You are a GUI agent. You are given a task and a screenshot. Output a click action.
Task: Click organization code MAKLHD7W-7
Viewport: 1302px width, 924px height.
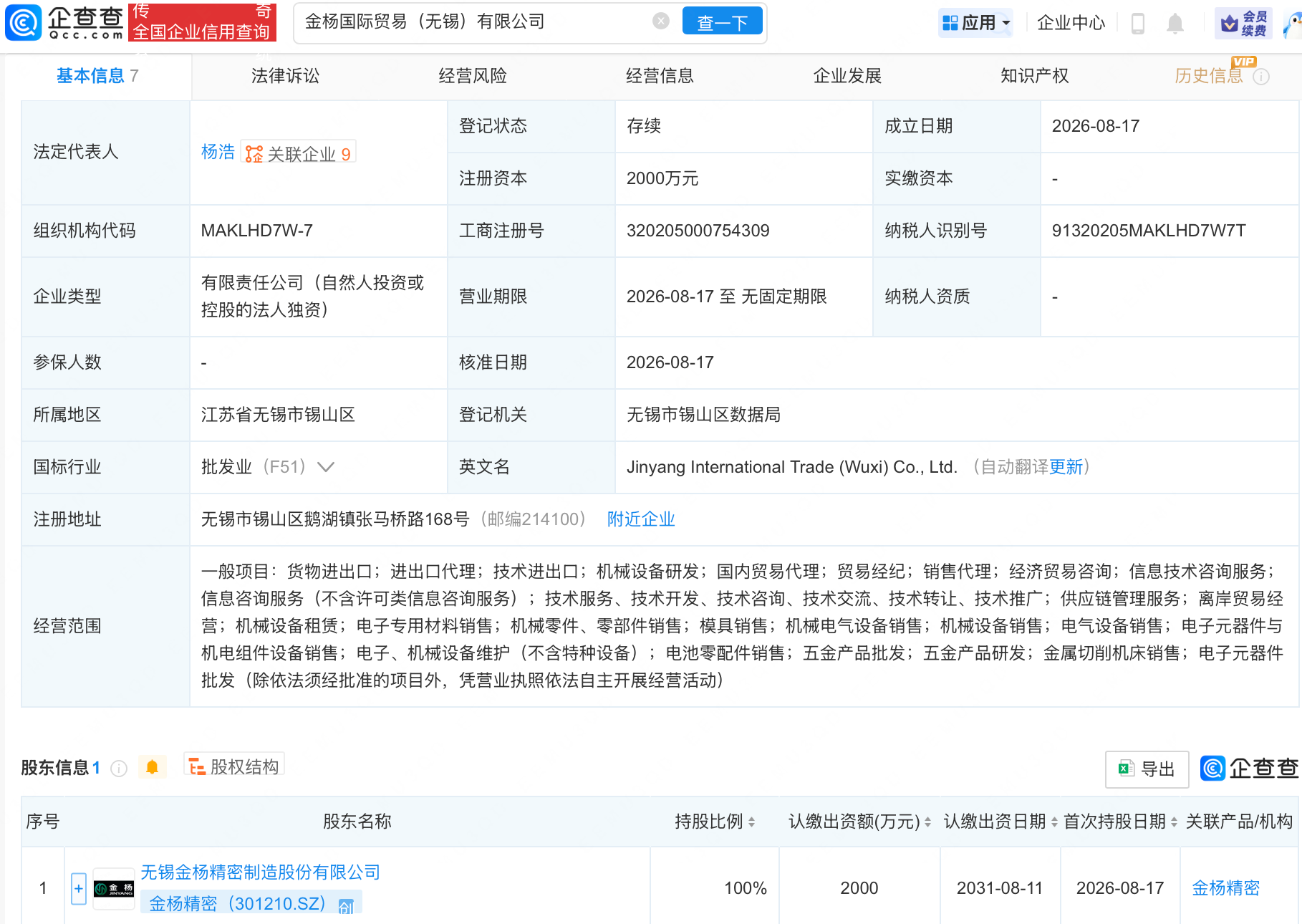point(256,231)
